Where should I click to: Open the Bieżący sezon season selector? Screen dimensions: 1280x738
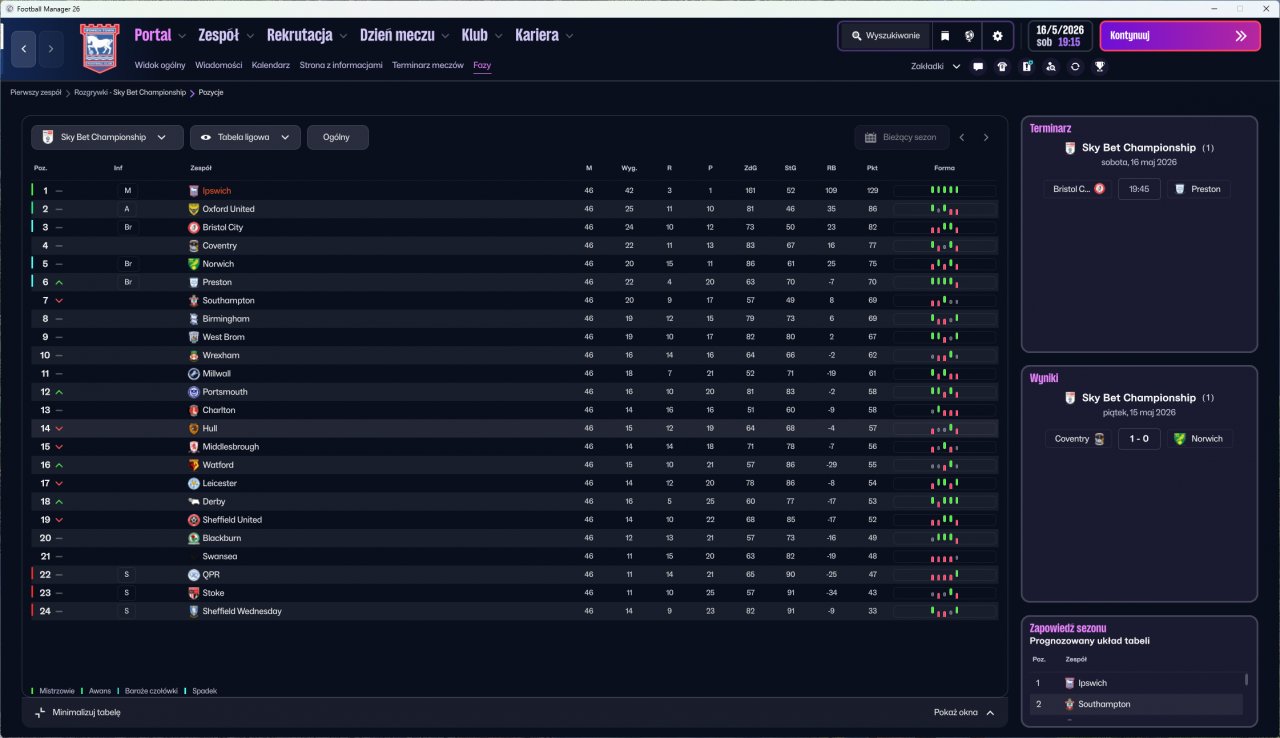coord(900,137)
